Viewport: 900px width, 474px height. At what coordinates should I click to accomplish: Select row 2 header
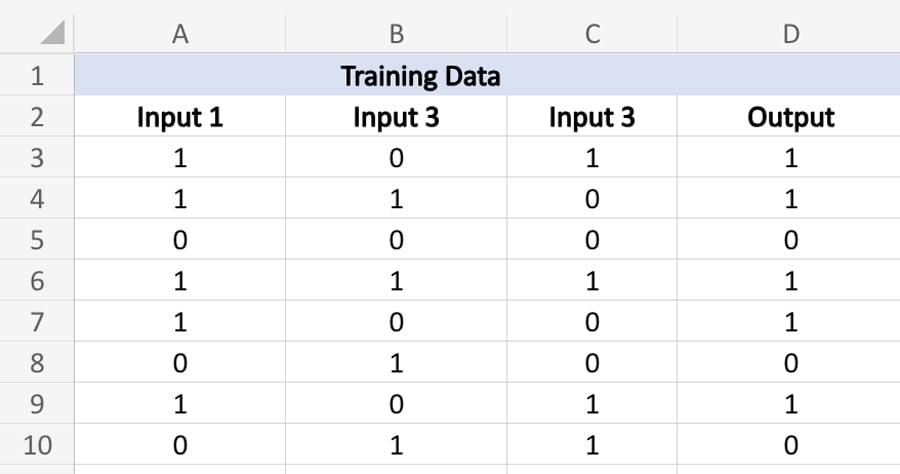[x=37, y=117]
